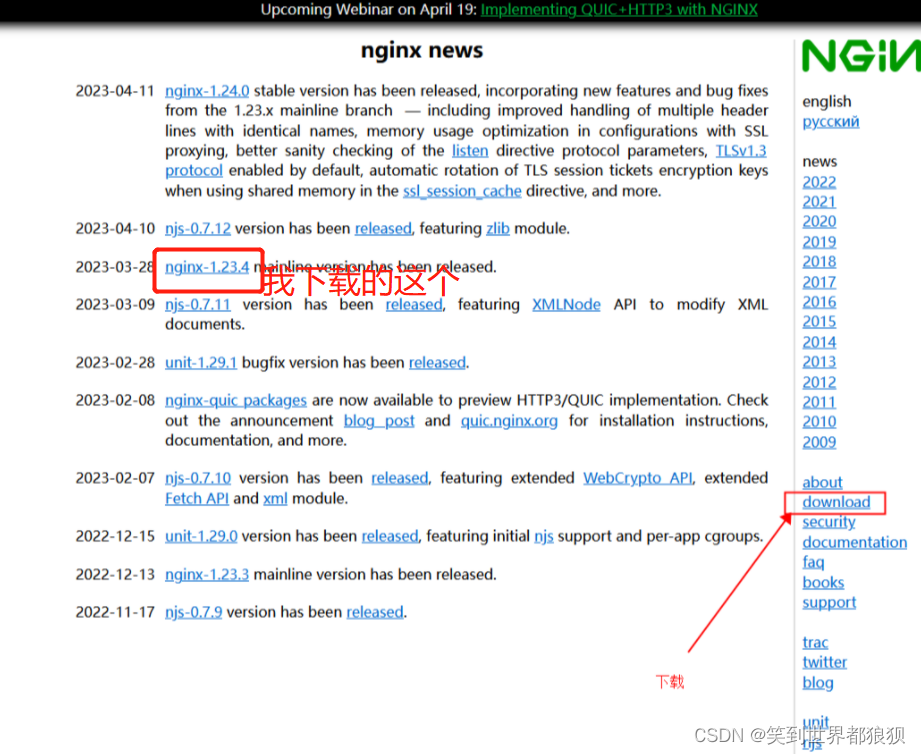Open the TLSv1.3 link

pyautogui.click(x=741, y=151)
